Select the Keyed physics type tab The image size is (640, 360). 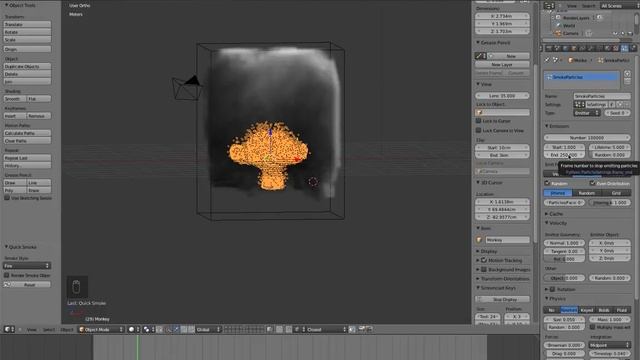click(587, 310)
